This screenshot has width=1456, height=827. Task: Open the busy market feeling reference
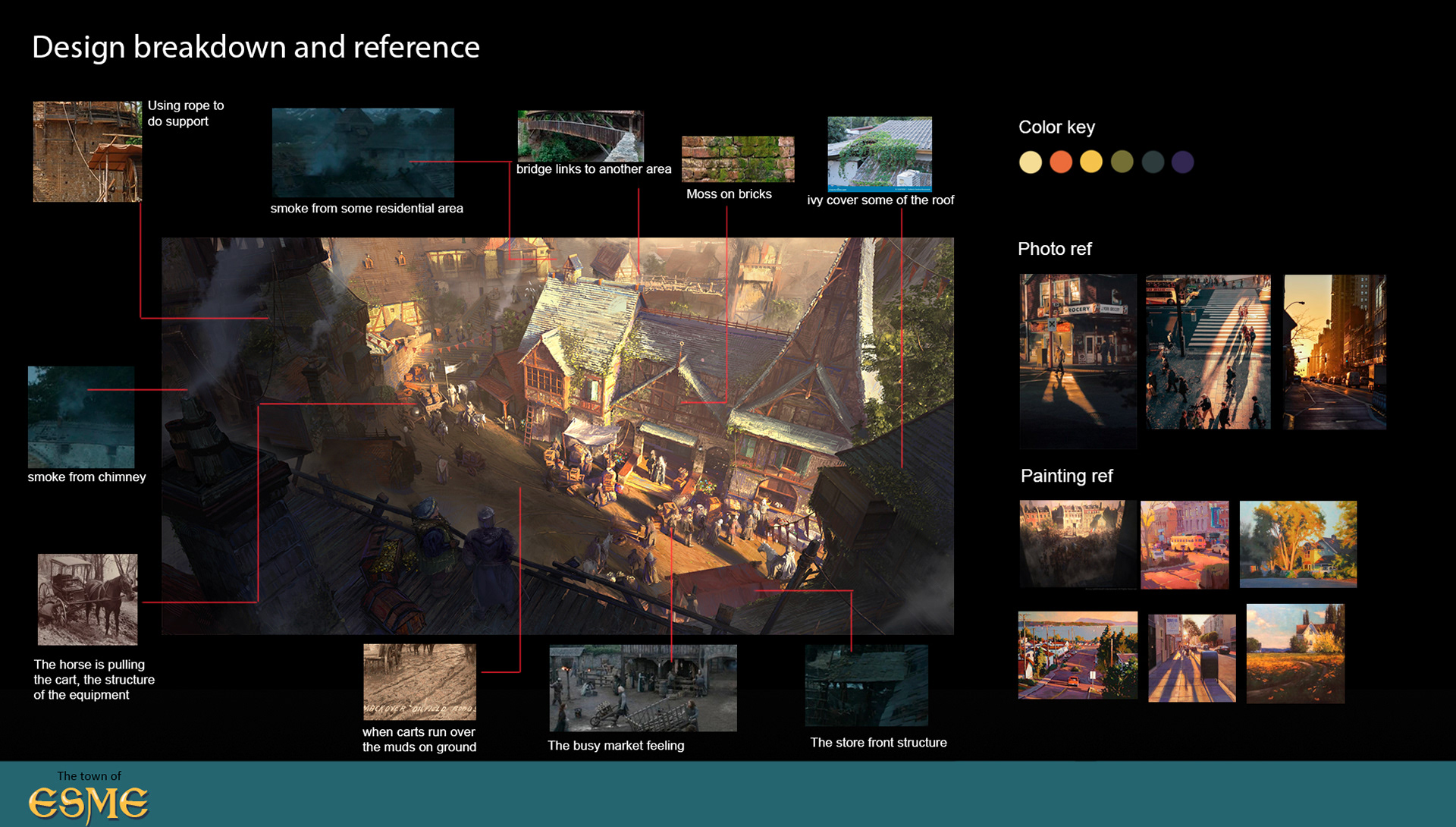[x=642, y=688]
